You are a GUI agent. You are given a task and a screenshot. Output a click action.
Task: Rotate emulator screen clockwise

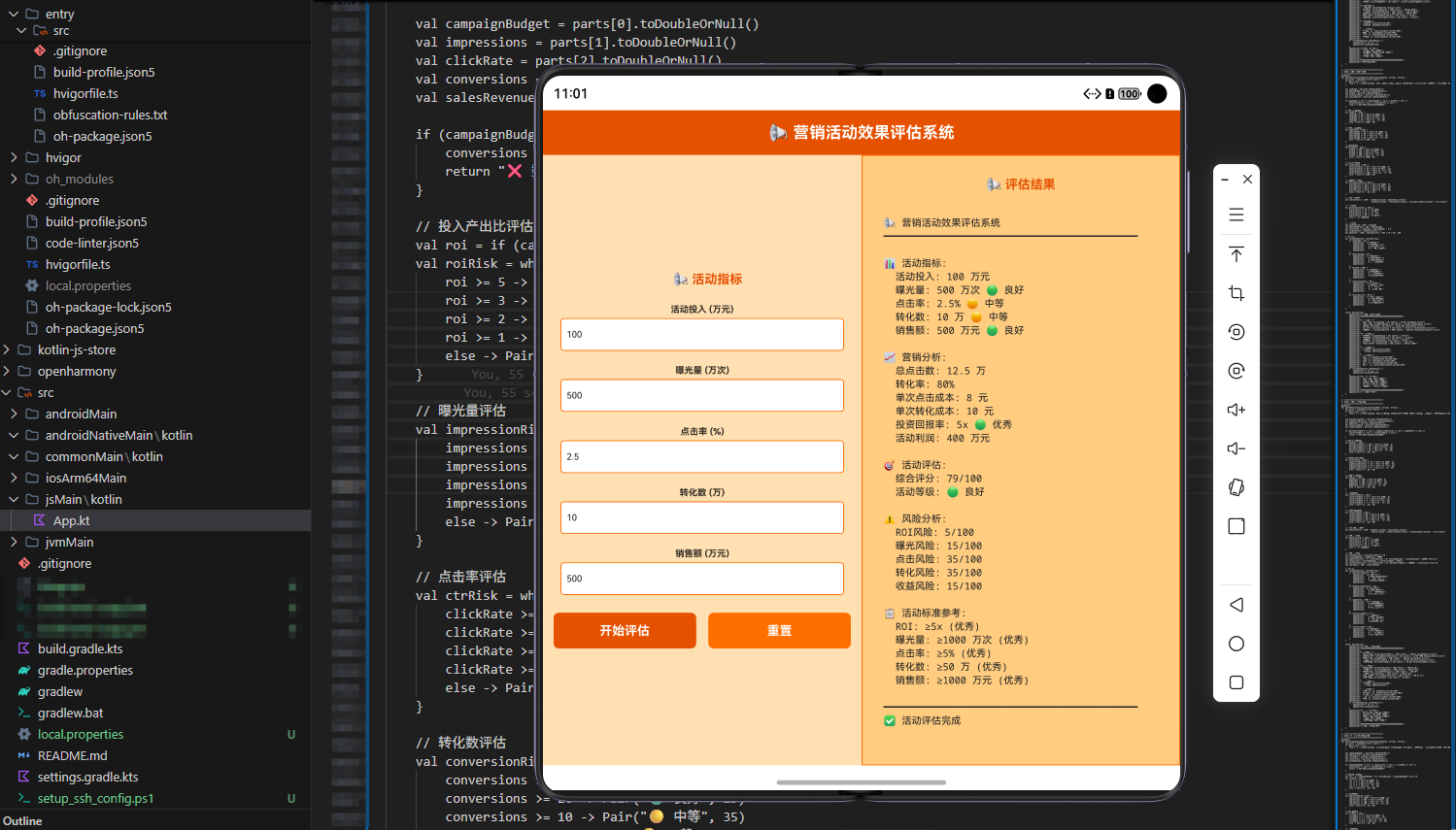pos(1236,371)
